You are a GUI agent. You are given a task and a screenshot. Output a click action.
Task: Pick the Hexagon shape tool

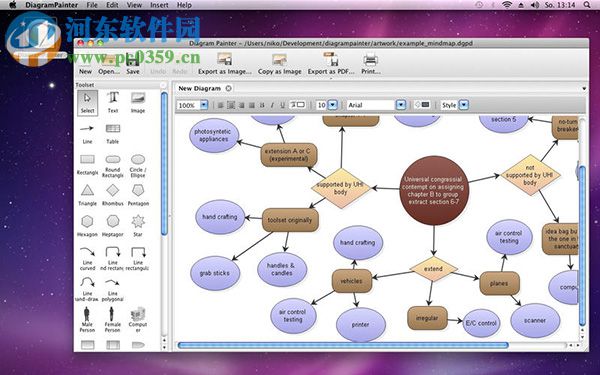tap(87, 226)
